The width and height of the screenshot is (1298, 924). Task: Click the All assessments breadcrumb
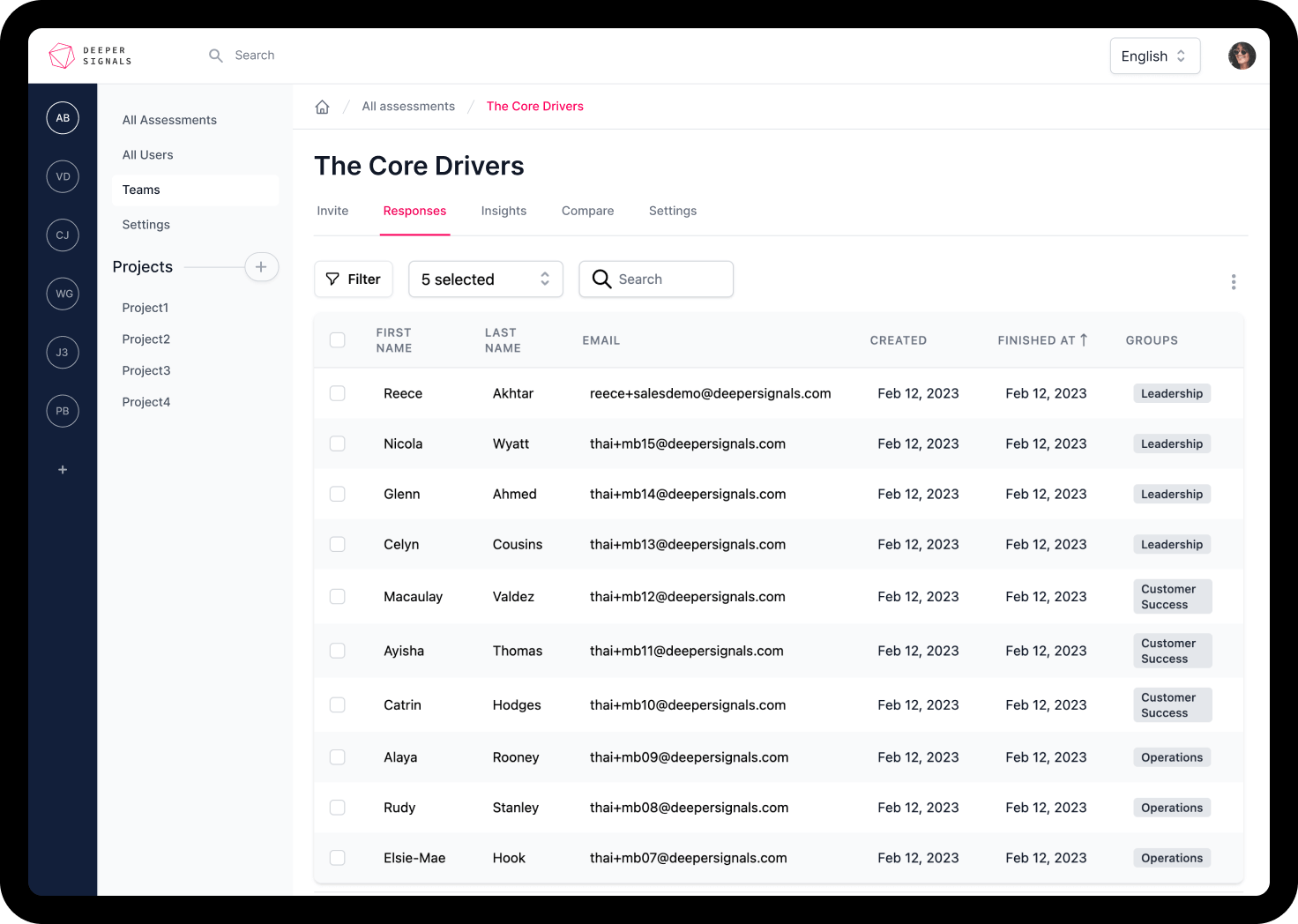[x=408, y=107]
